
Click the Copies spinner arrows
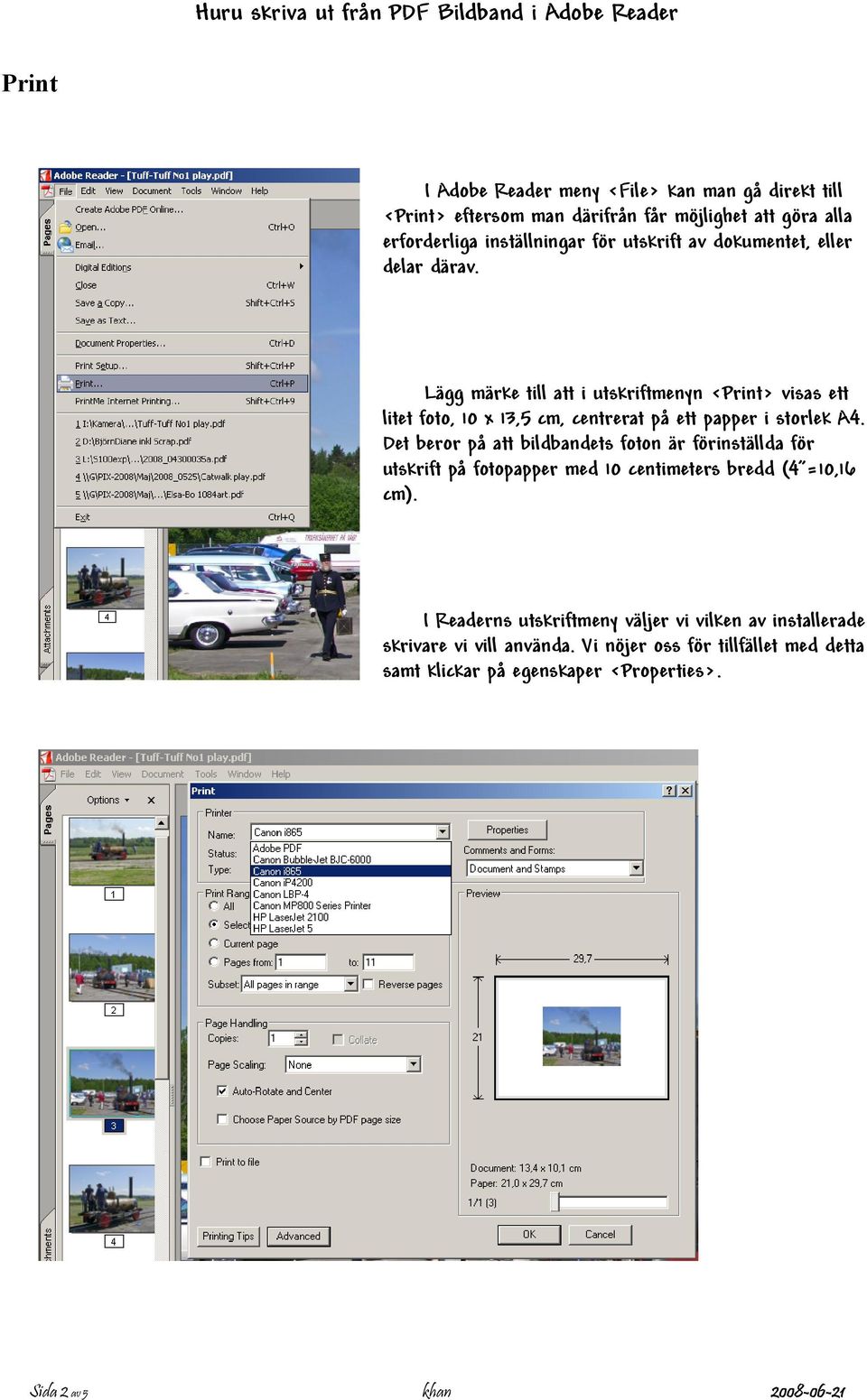coord(302,1039)
